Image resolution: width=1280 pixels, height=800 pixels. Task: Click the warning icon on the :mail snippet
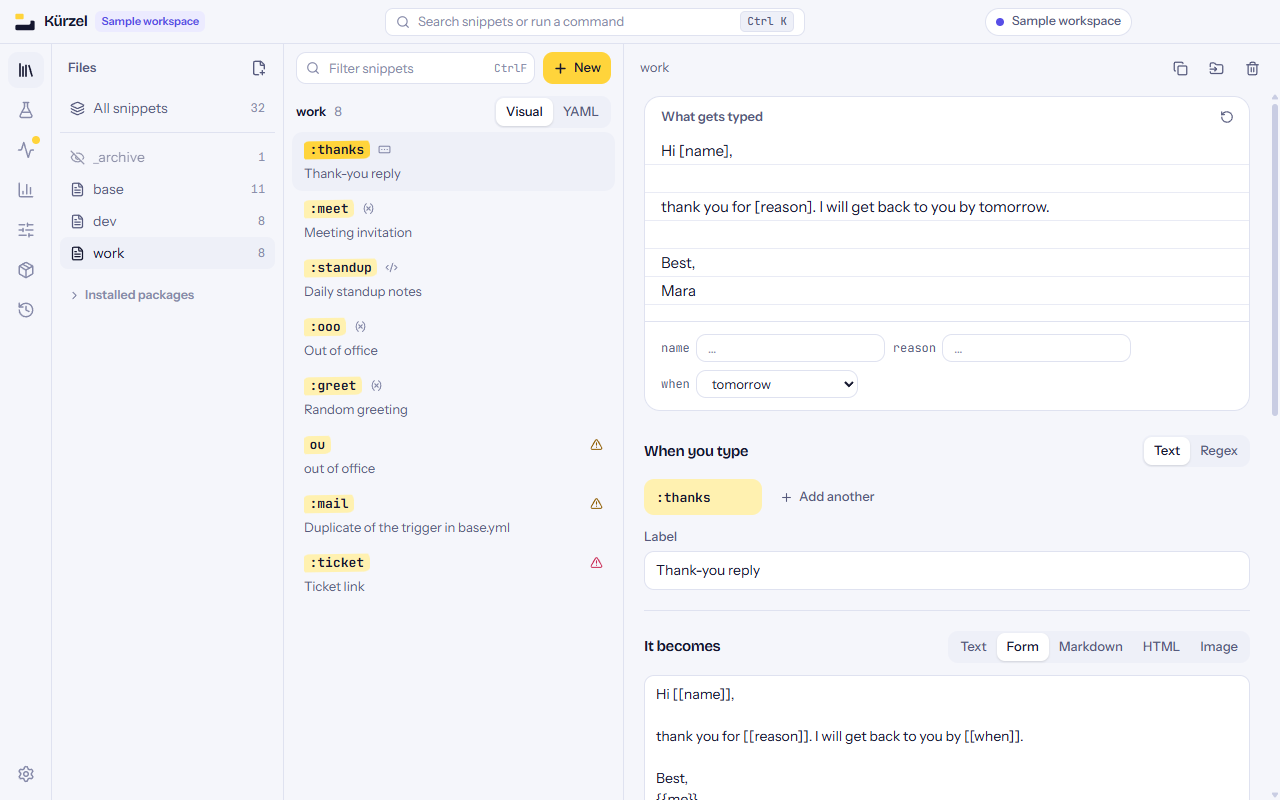(597, 504)
